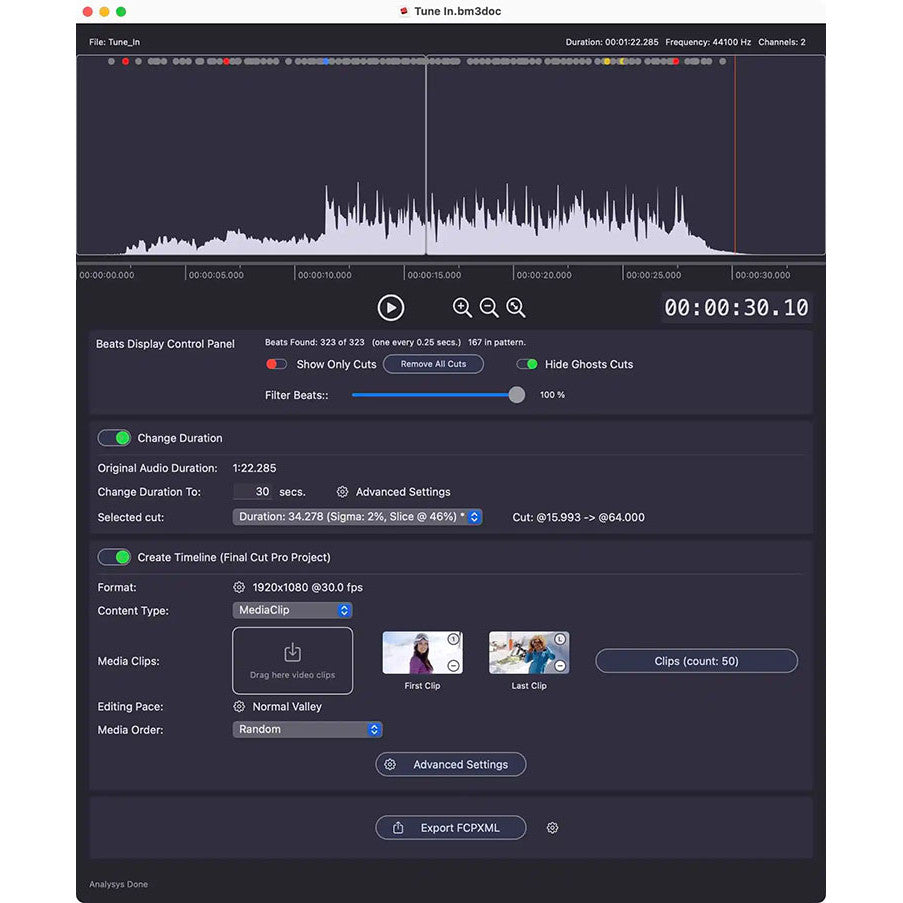
Task: Play the audio with the play button
Action: point(390,308)
